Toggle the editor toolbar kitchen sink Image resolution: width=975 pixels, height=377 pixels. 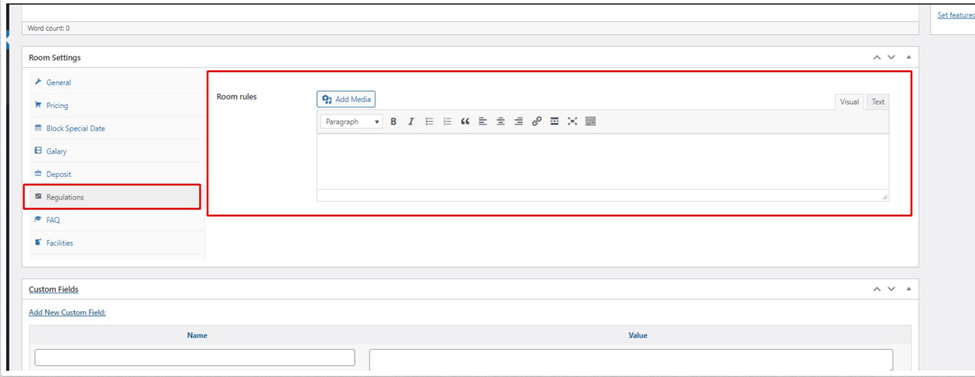click(x=591, y=122)
